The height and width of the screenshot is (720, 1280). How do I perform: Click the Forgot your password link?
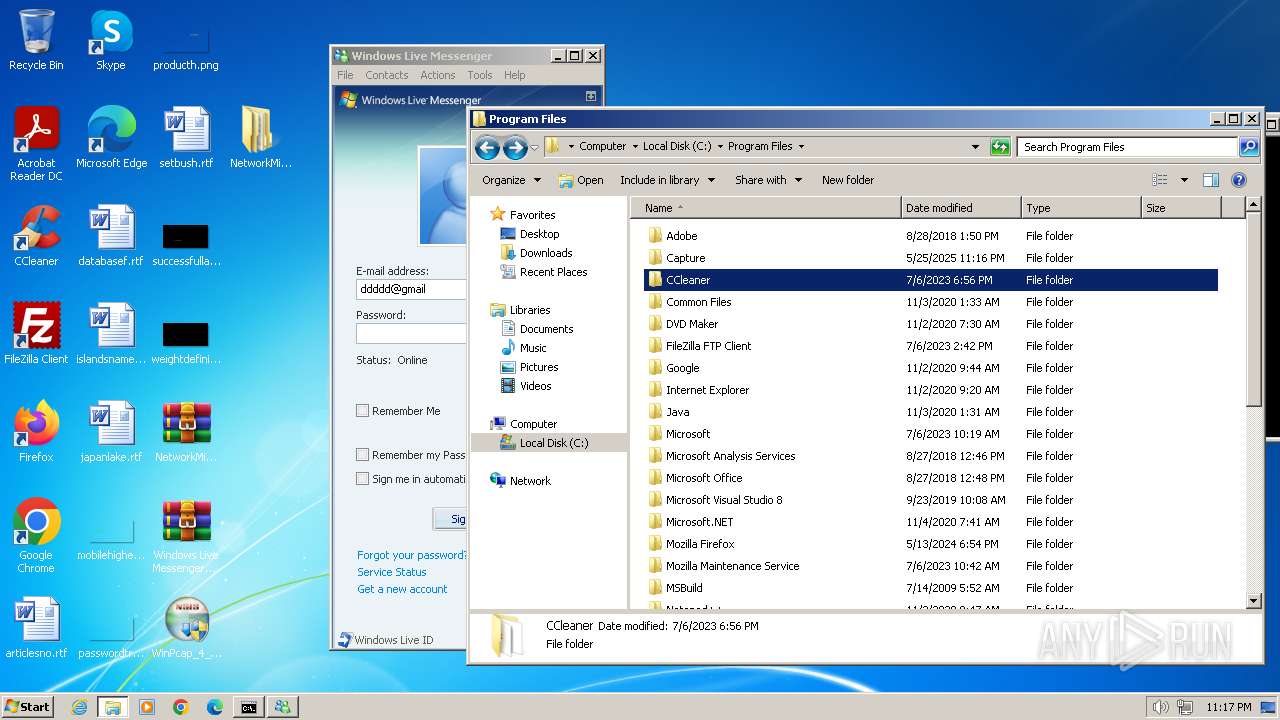411,555
